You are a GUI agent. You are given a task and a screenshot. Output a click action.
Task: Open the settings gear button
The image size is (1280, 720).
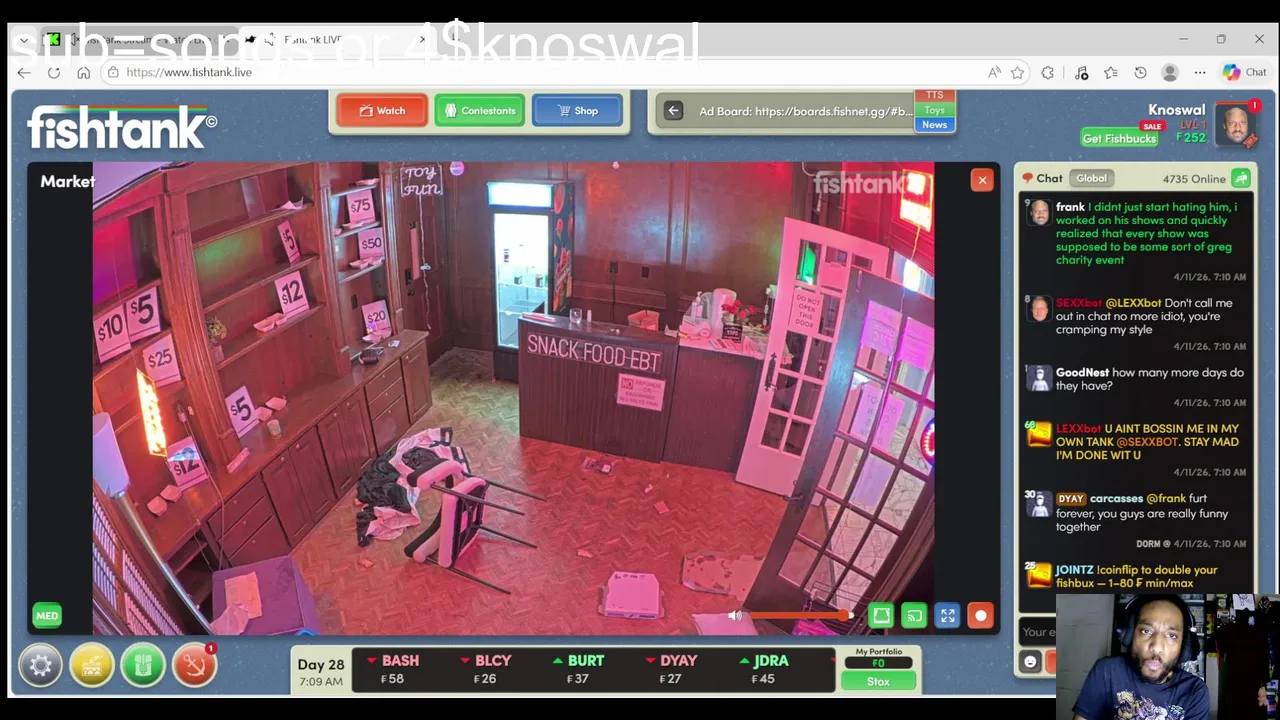click(40, 665)
